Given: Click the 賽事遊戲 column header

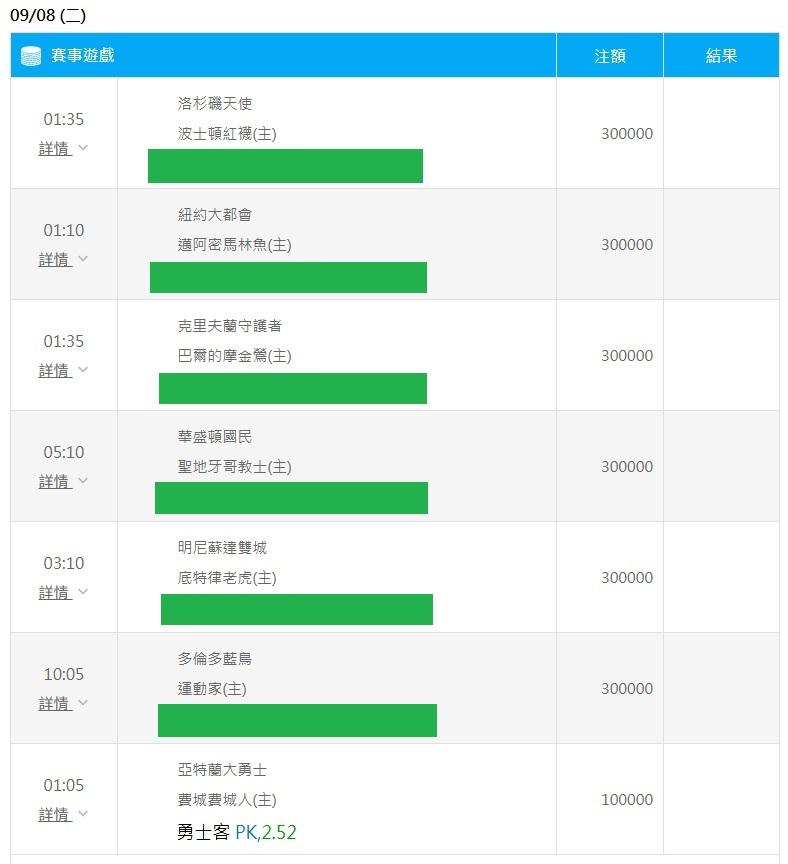Looking at the screenshot, I should (x=83, y=55).
